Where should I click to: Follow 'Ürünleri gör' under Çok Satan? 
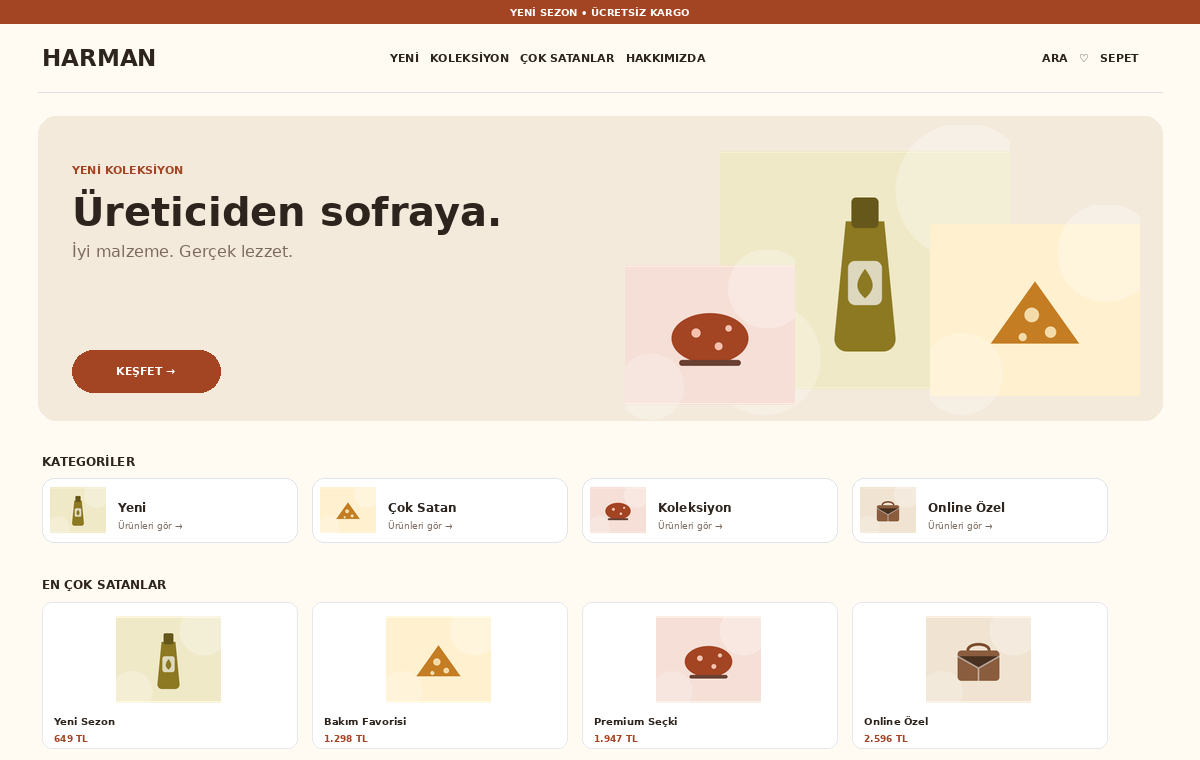420,526
